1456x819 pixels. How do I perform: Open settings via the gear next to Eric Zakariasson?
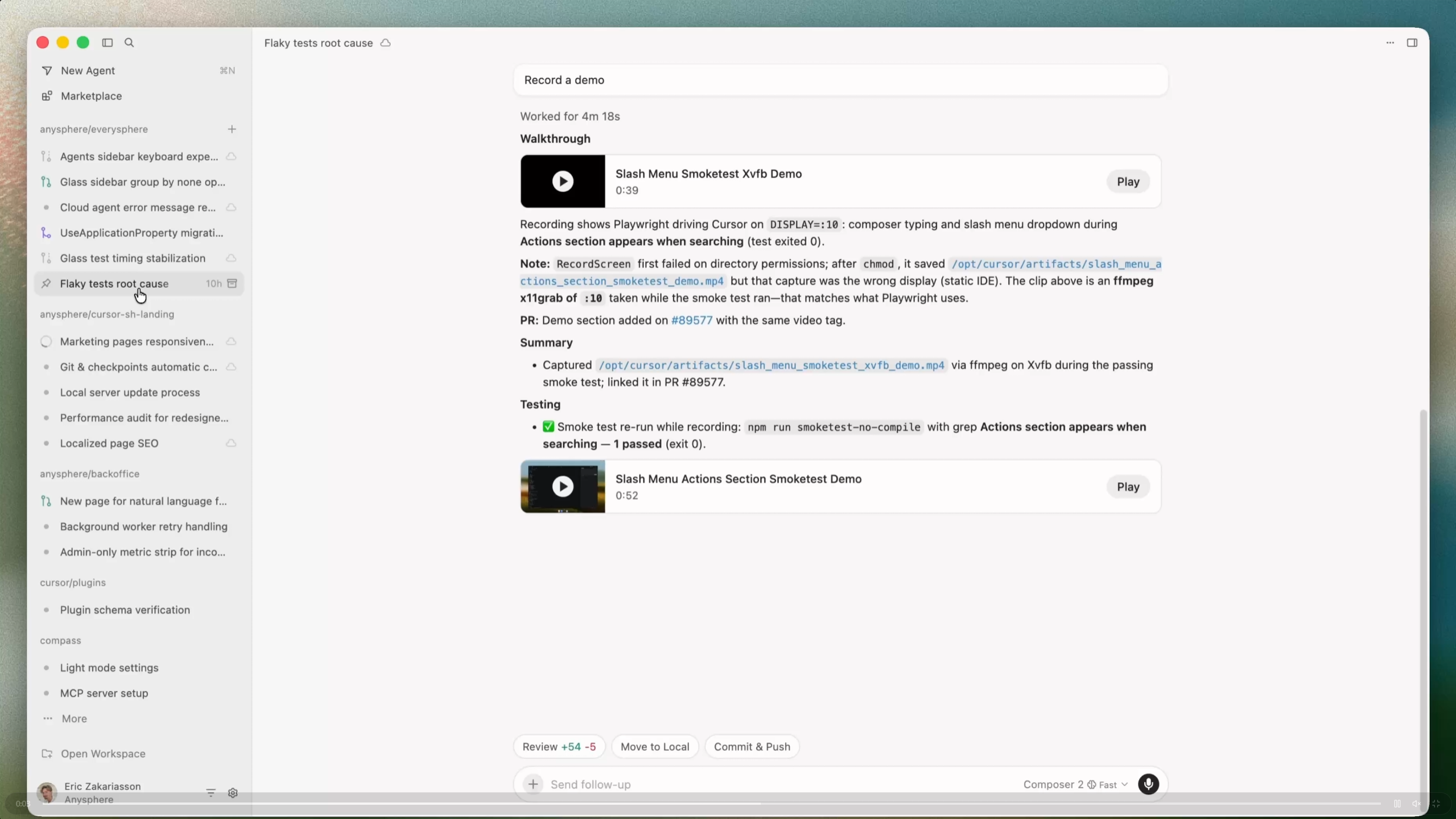tap(233, 792)
